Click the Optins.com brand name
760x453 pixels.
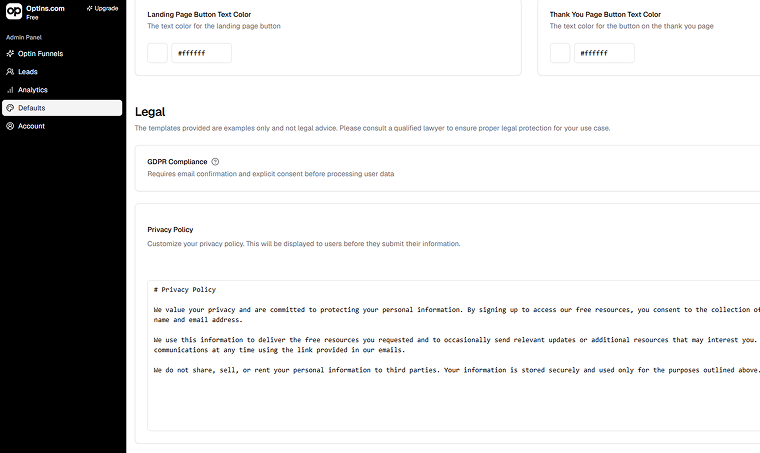coord(46,8)
